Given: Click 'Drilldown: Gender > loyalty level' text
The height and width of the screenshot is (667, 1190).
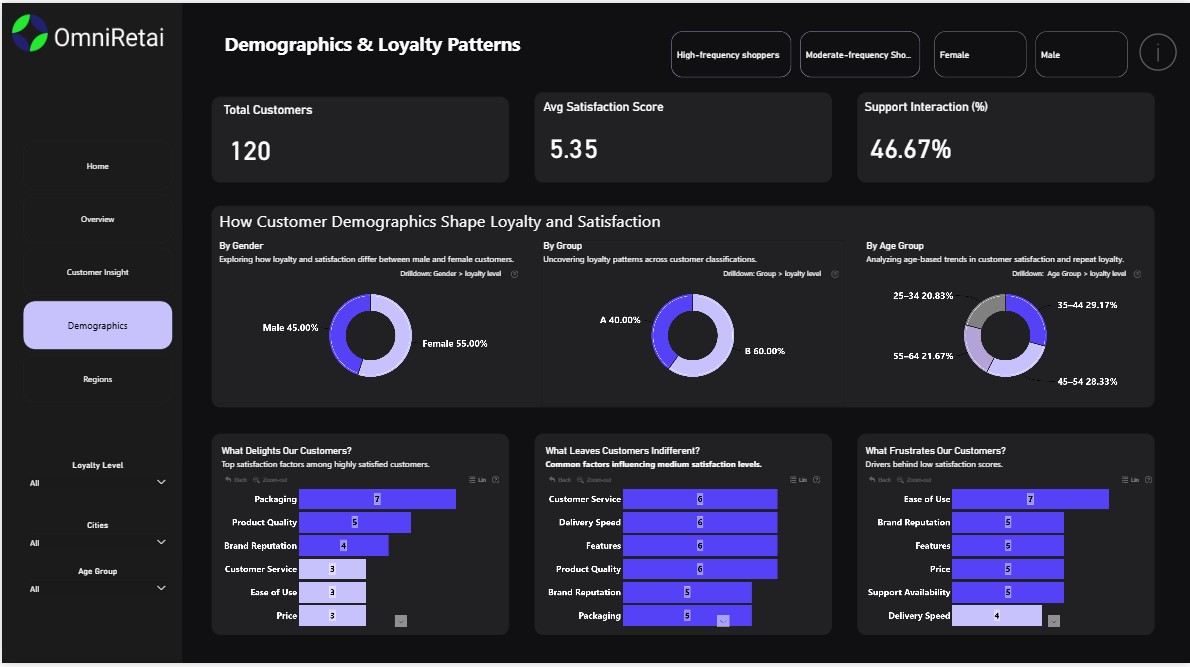Looking at the screenshot, I should tap(451, 274).
